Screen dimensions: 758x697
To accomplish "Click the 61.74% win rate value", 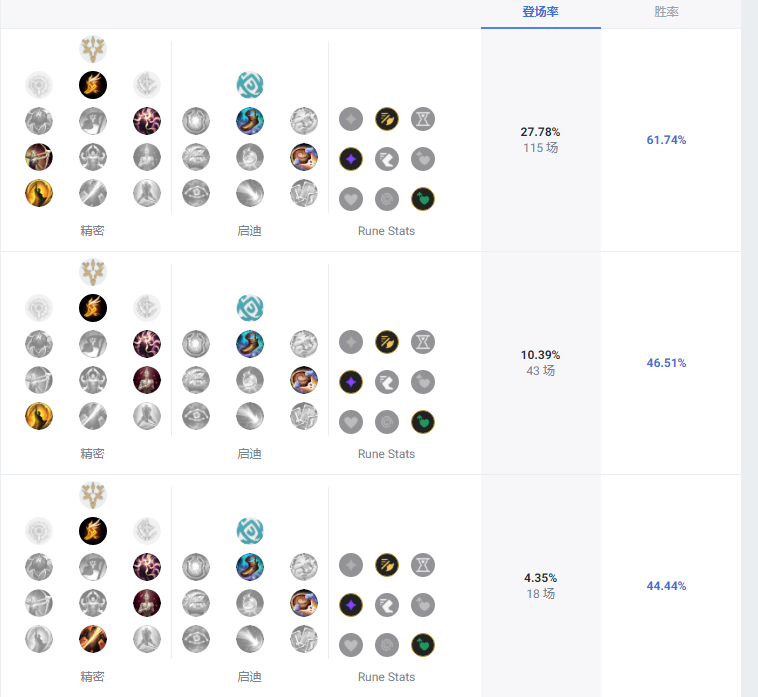I will click(x=666, y=140).
